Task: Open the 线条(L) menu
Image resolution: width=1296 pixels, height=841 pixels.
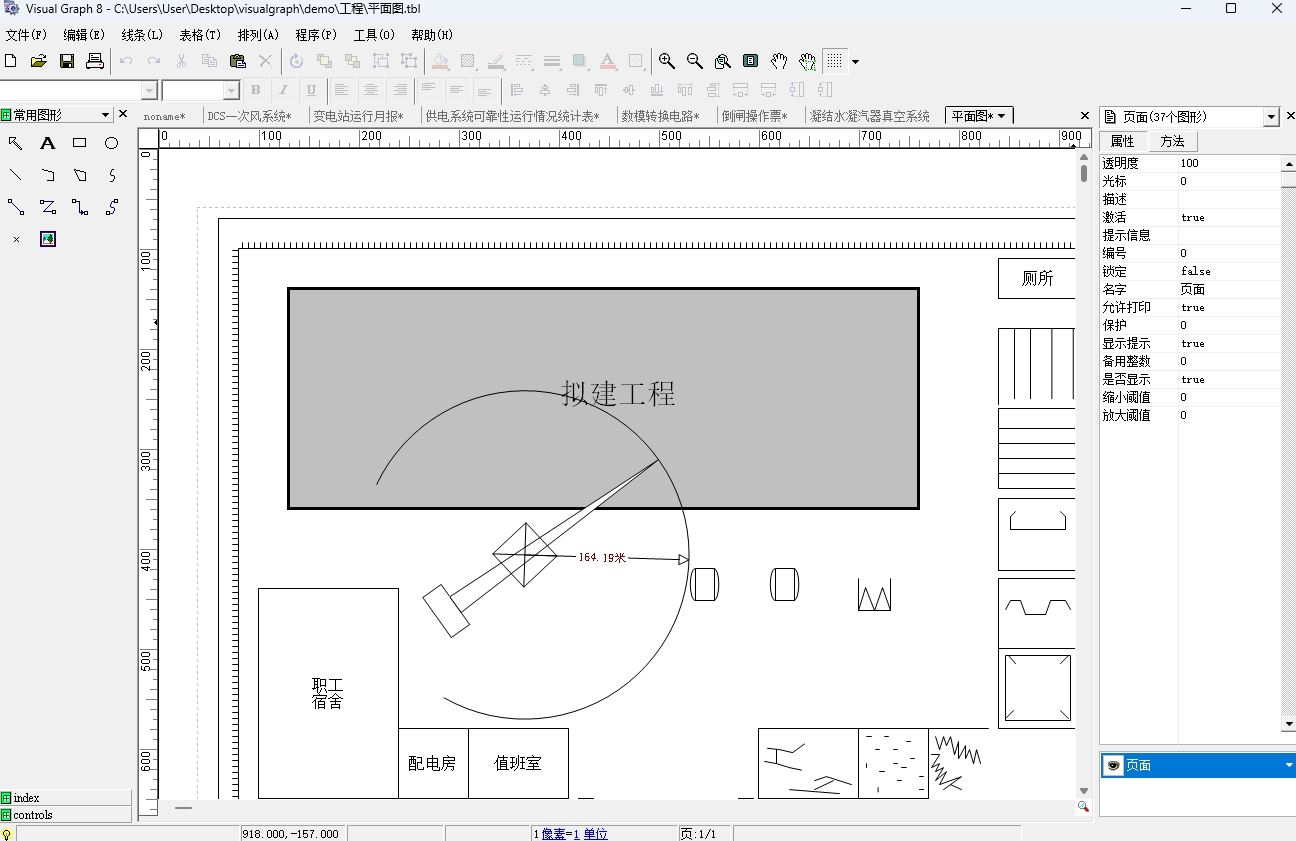Action: pos(142,35)
